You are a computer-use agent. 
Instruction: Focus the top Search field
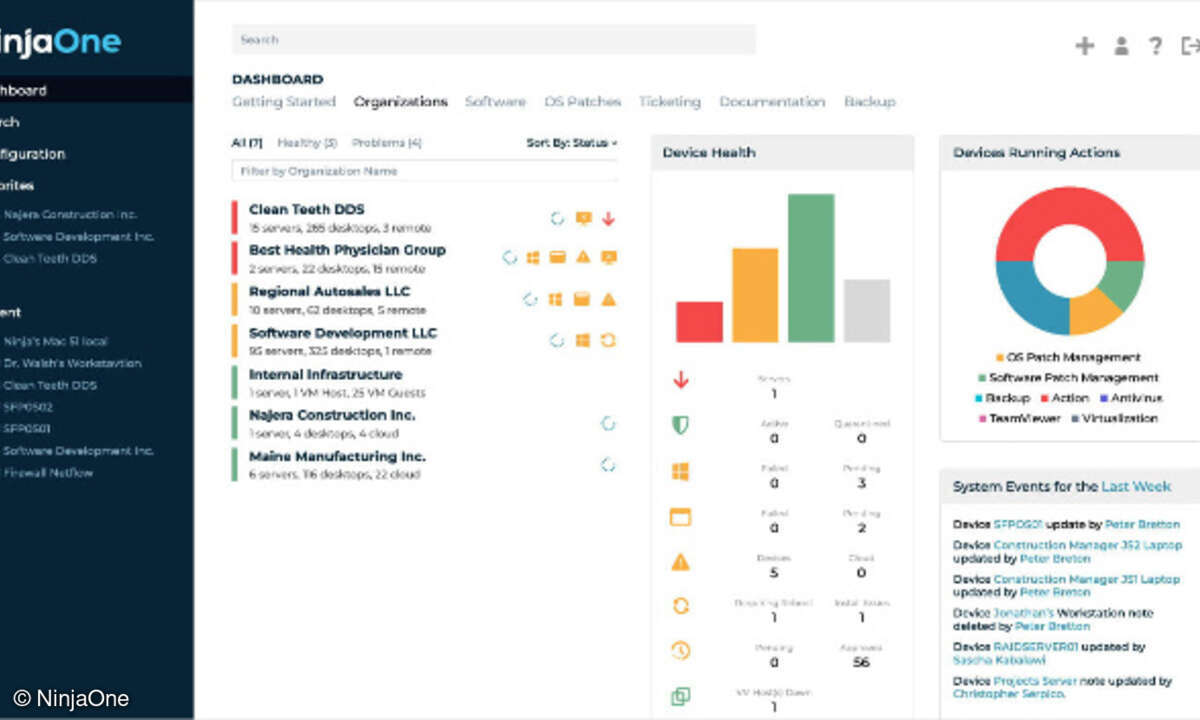pos(494,40)
